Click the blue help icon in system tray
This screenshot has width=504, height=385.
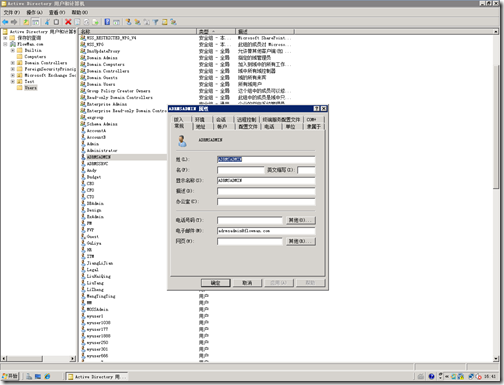click(x=431, y=376)
